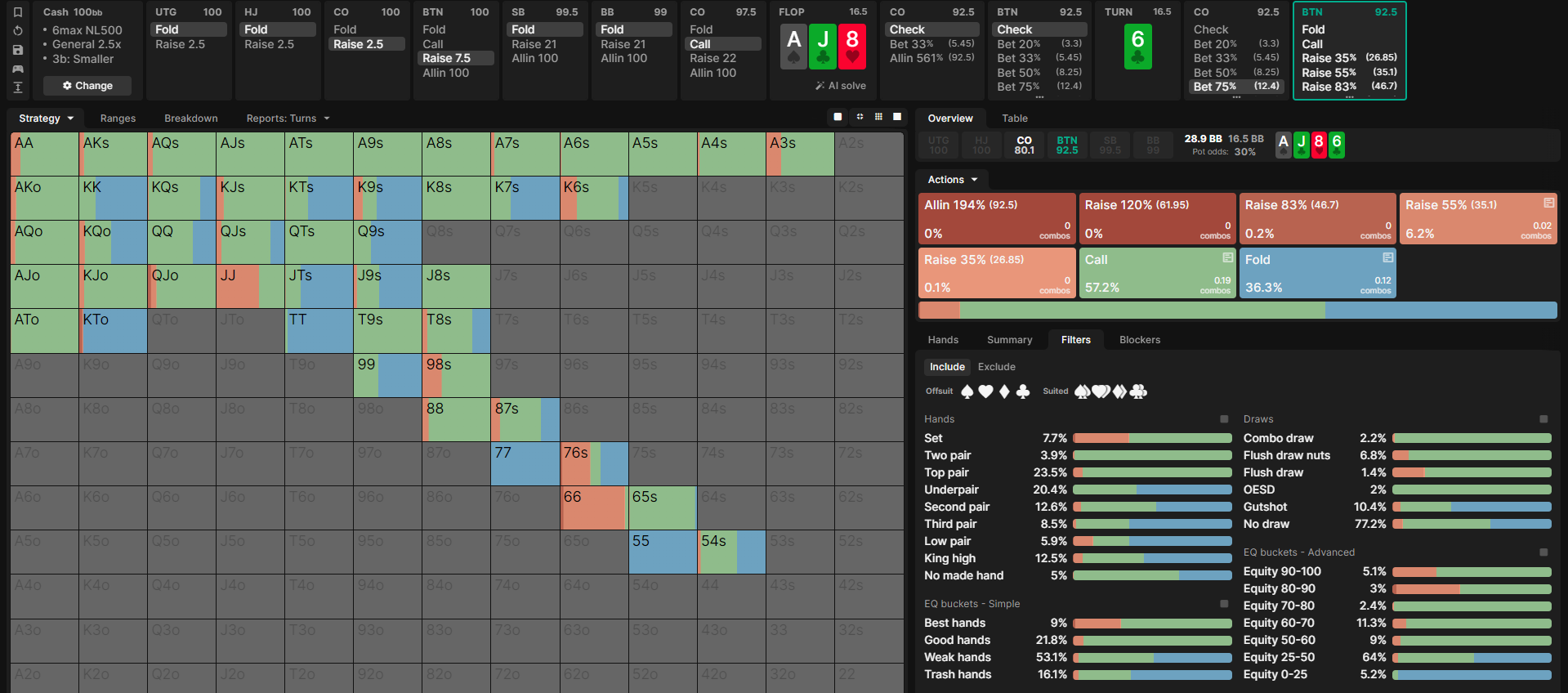Screen dimensions: 1568x693
Task: Click the Change settings button
Action: click(x=87, y=86)
